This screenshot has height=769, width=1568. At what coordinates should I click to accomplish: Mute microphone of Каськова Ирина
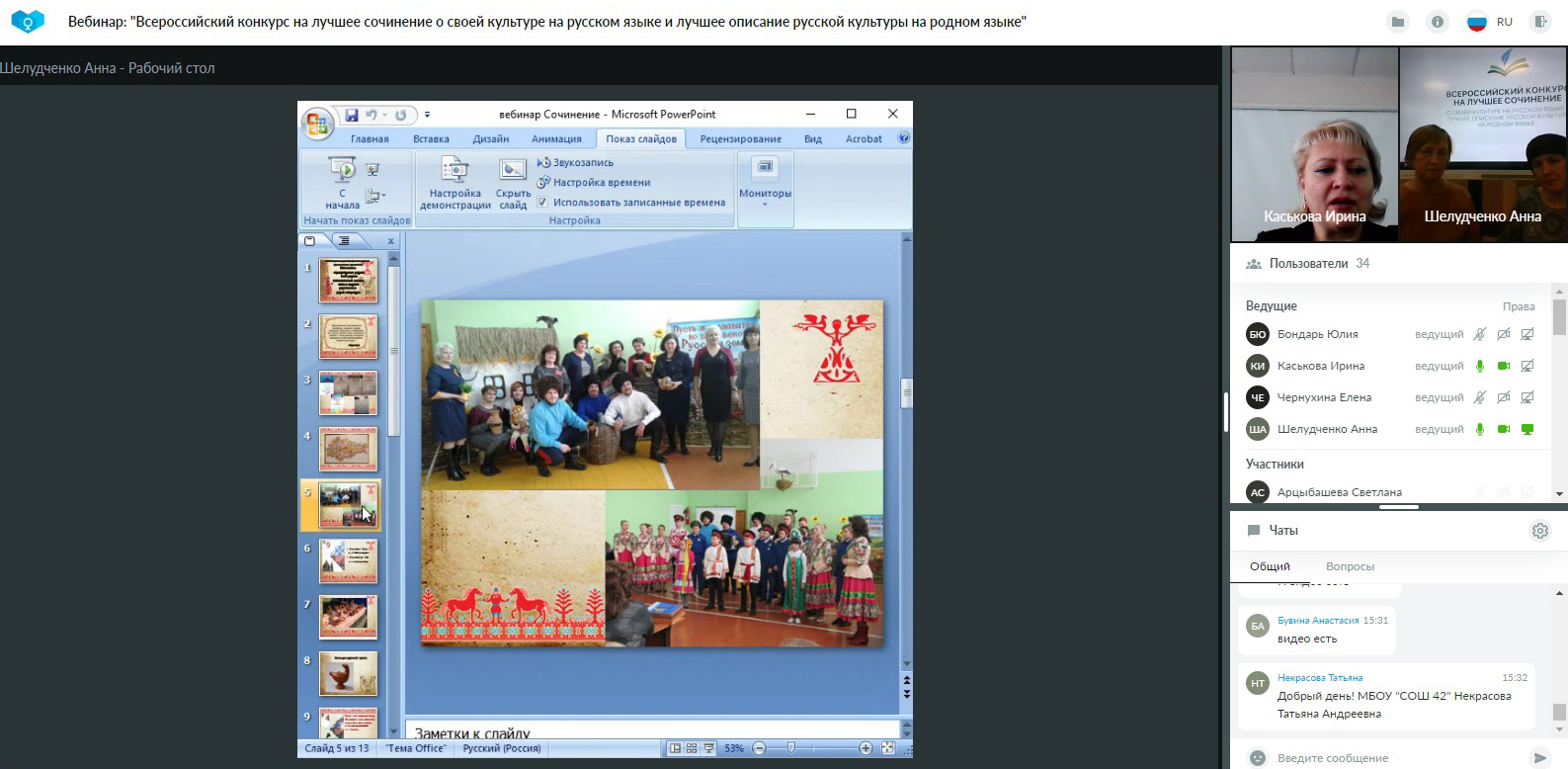pyautogui.click(x=1480, y=366)
